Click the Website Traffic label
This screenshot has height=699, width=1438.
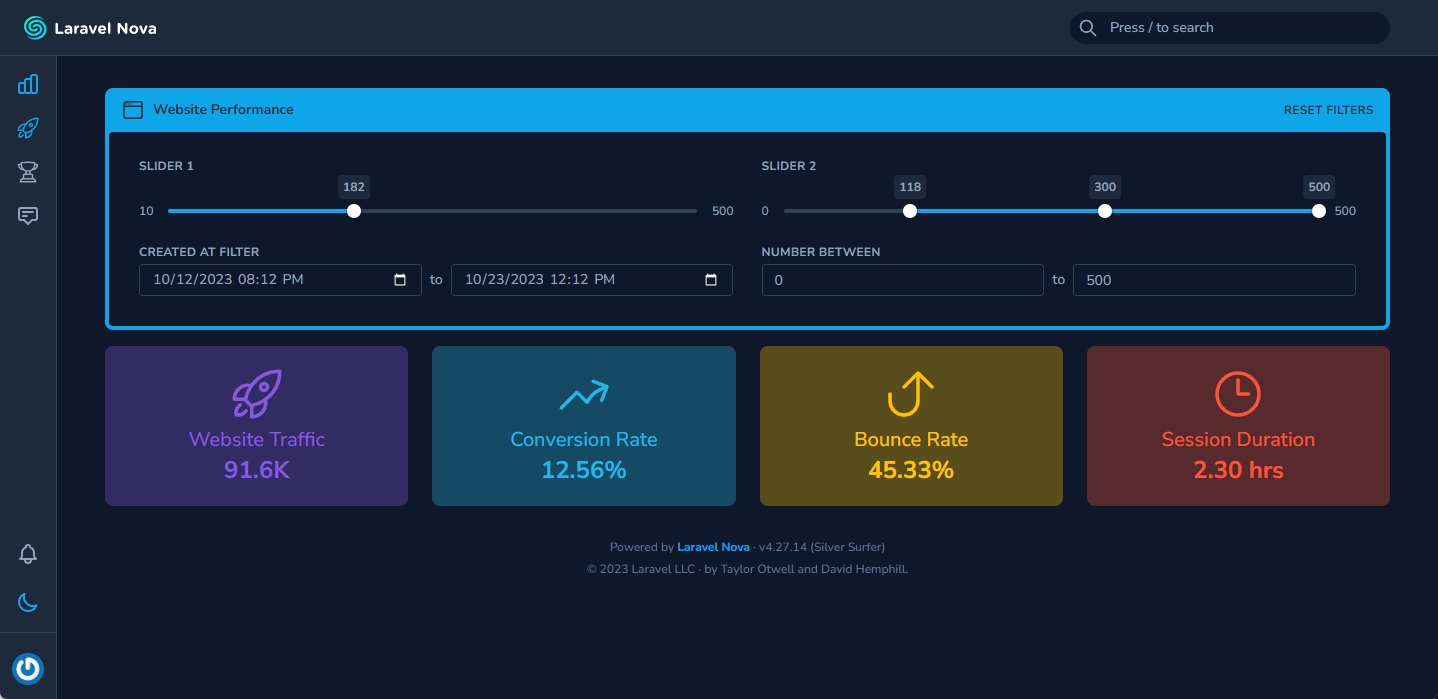[x=257, y=439]
